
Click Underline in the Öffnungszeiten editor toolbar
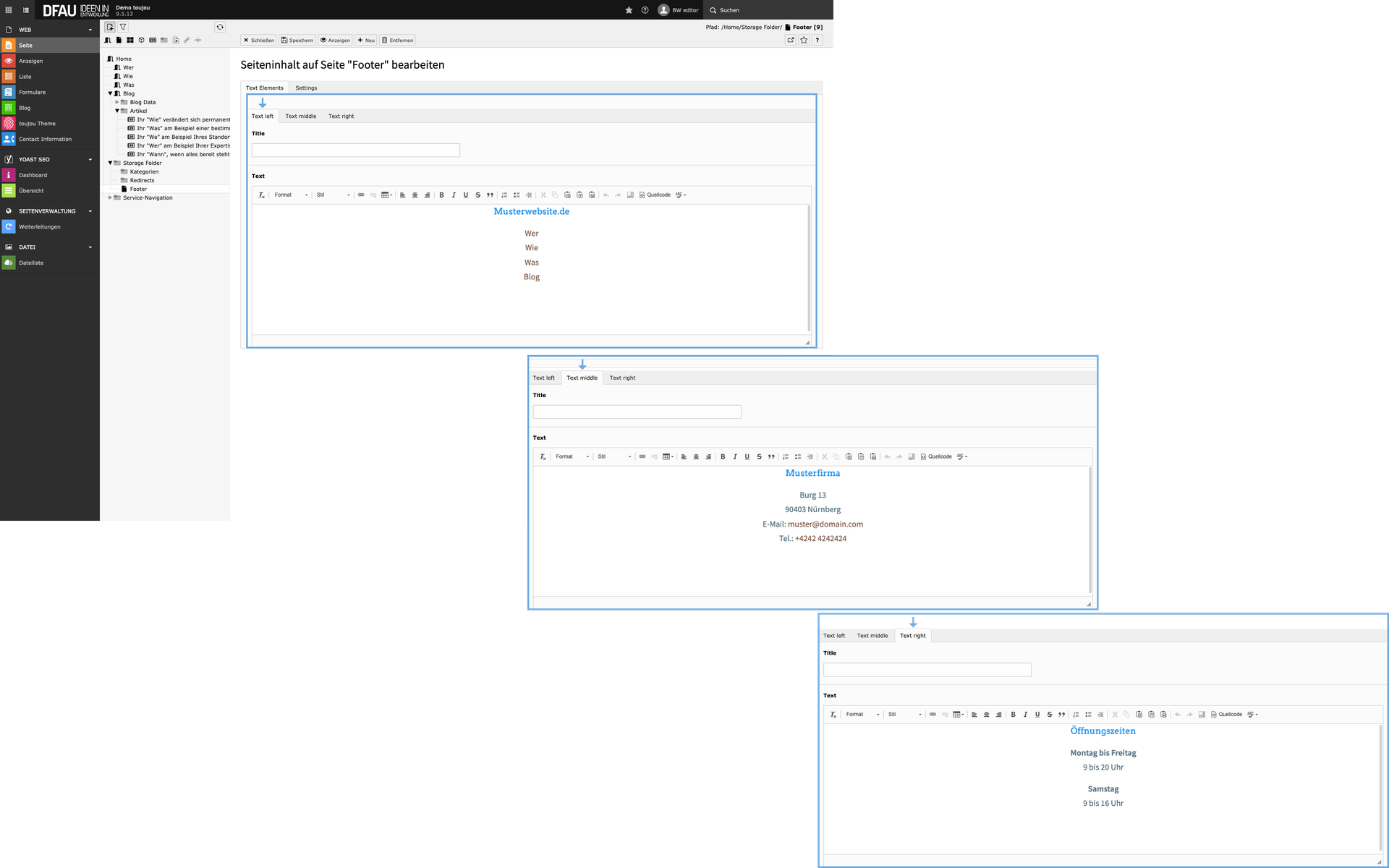coord(1037,715)
